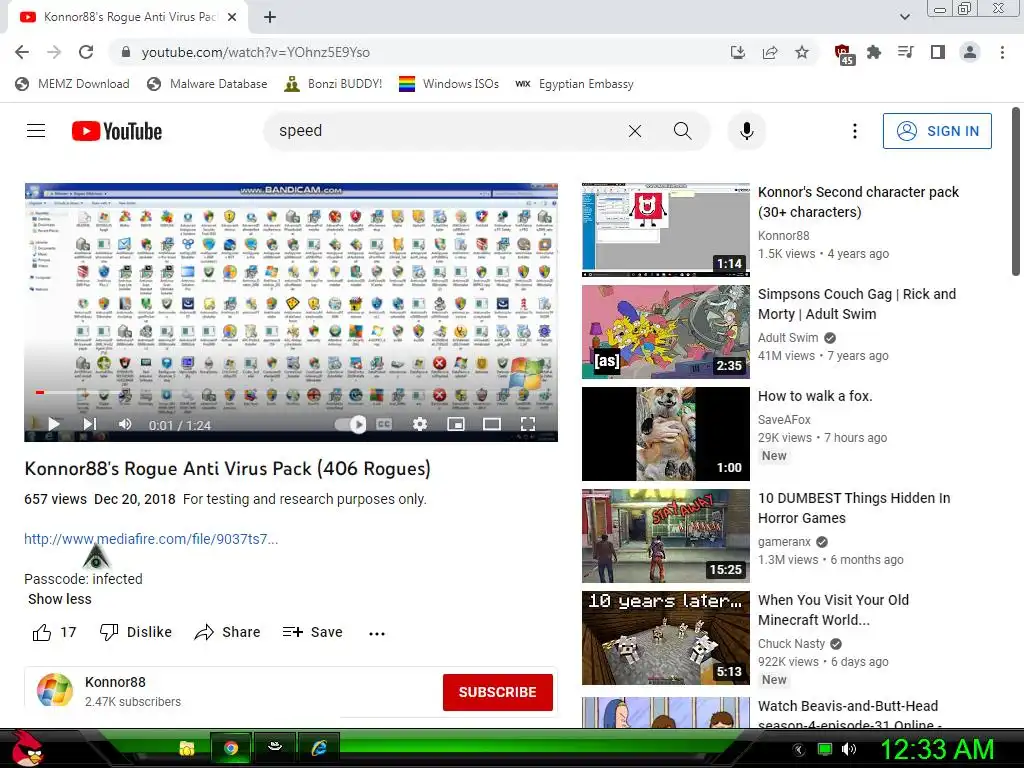Seek on the video progress bar

click(291, 392)
